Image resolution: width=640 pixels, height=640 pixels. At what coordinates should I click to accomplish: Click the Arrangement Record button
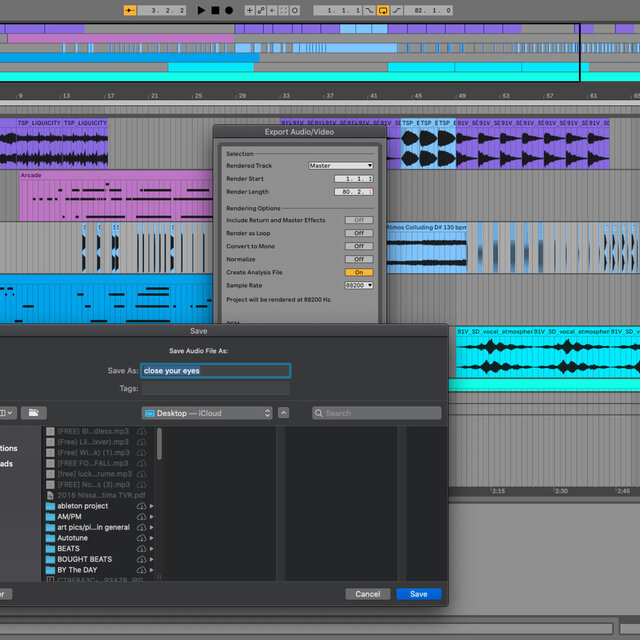(228, 10)
